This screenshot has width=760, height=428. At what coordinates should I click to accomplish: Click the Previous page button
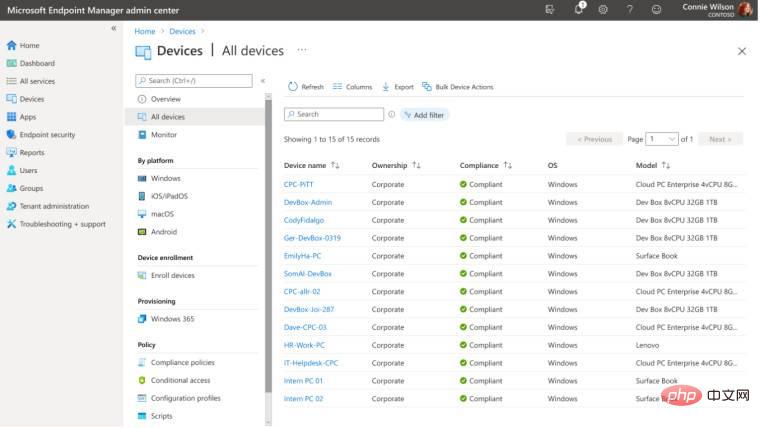pos(594,139)
